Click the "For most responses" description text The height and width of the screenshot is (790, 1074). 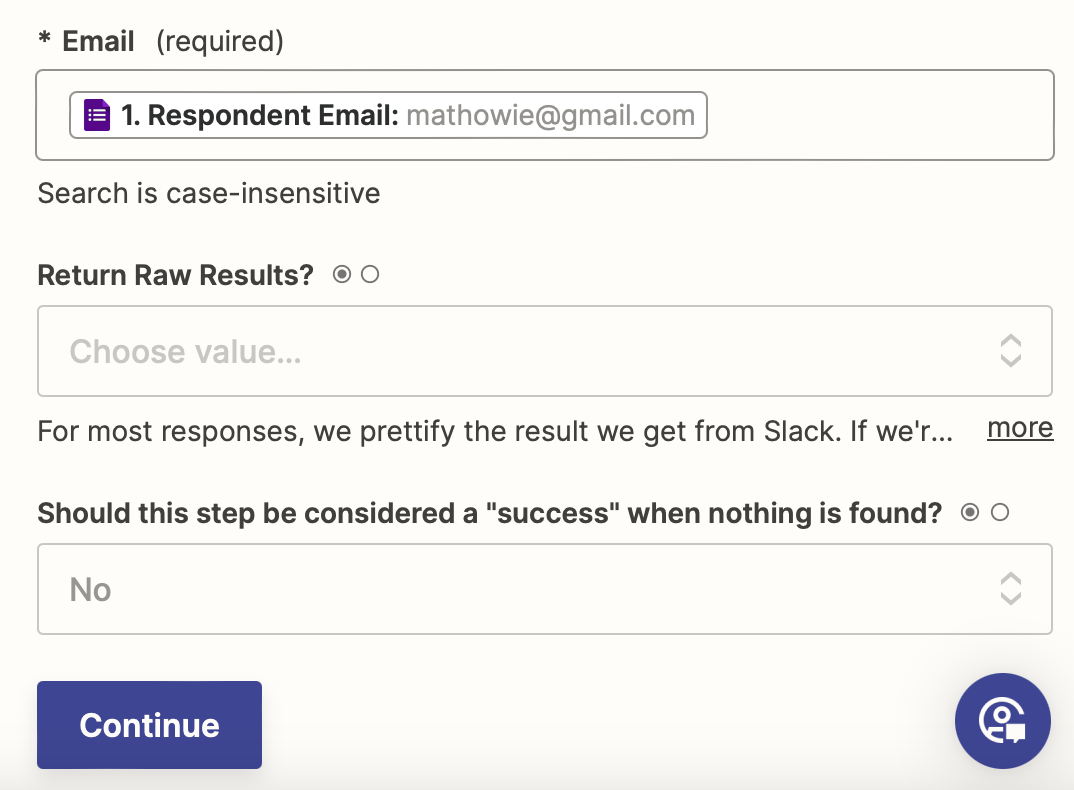point(494,431)
